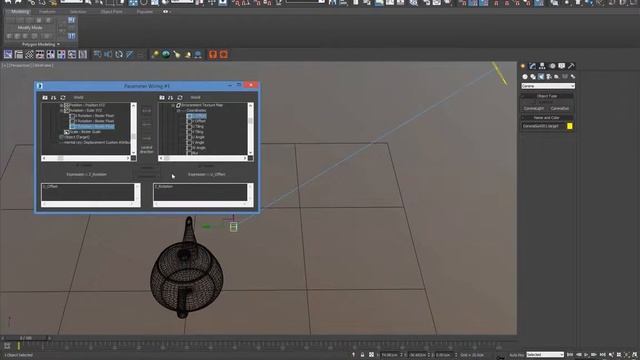Select X Rotation : Bezier Float track
The width and height of the screenshot is (640, 360).
pyautogui.click(x=92, y=116)
